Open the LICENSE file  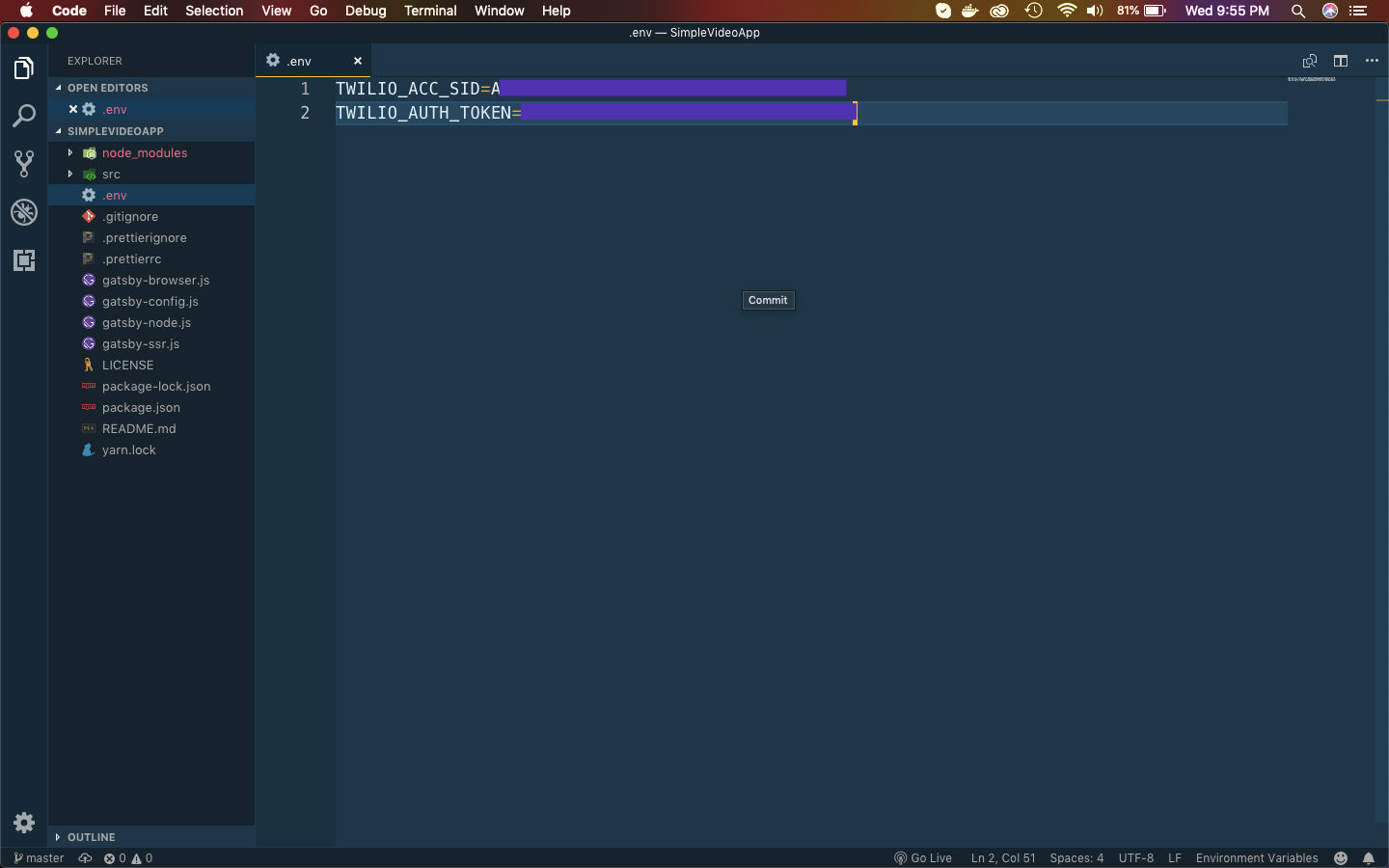pyautogui.click(x=151, y=366)
